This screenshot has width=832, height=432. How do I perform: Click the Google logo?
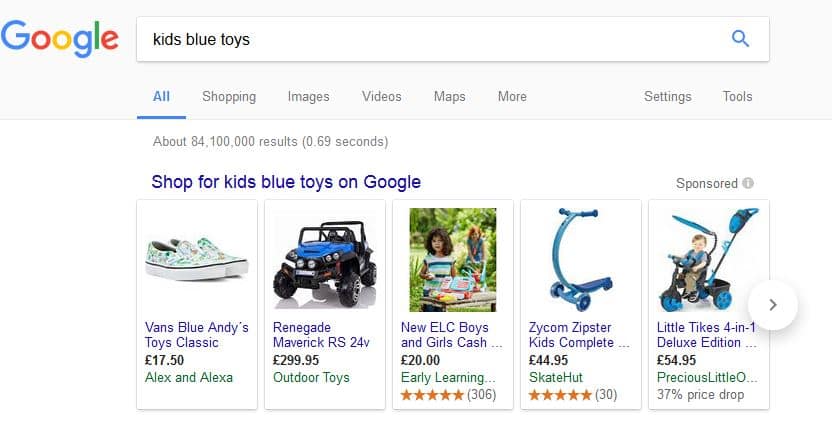click(60, 39)
